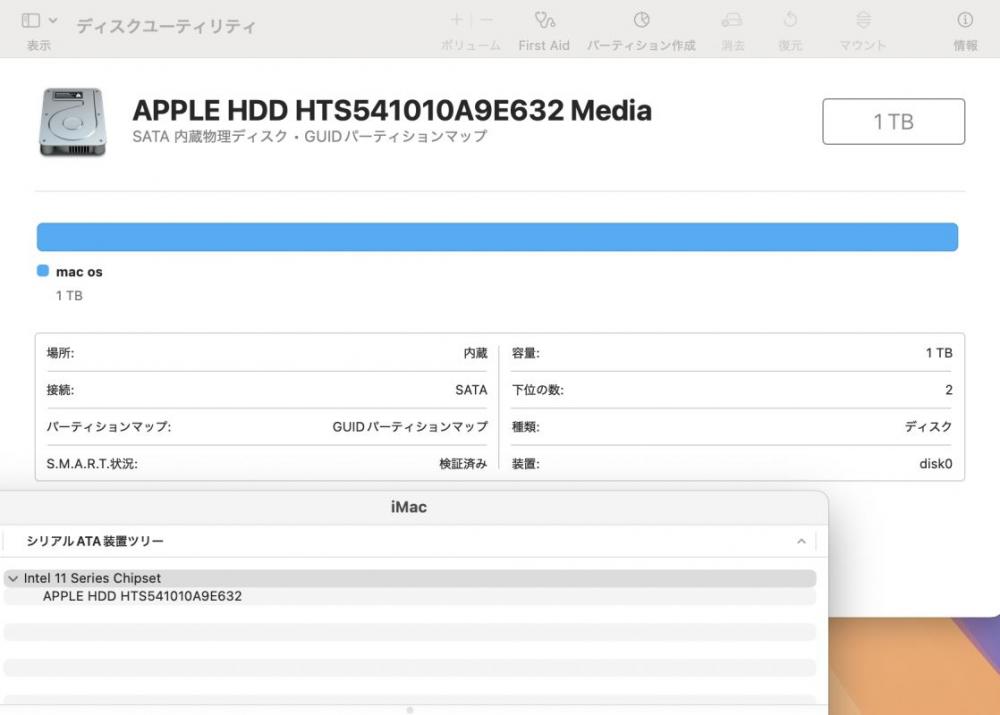Click the 種類 value ディスク
Screen dimensions: 1000x715
pyautogui.click(x=928, y=427)
